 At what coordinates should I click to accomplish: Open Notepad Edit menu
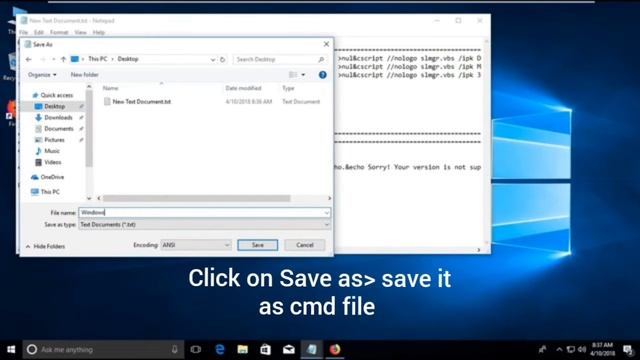pos(39,32)
